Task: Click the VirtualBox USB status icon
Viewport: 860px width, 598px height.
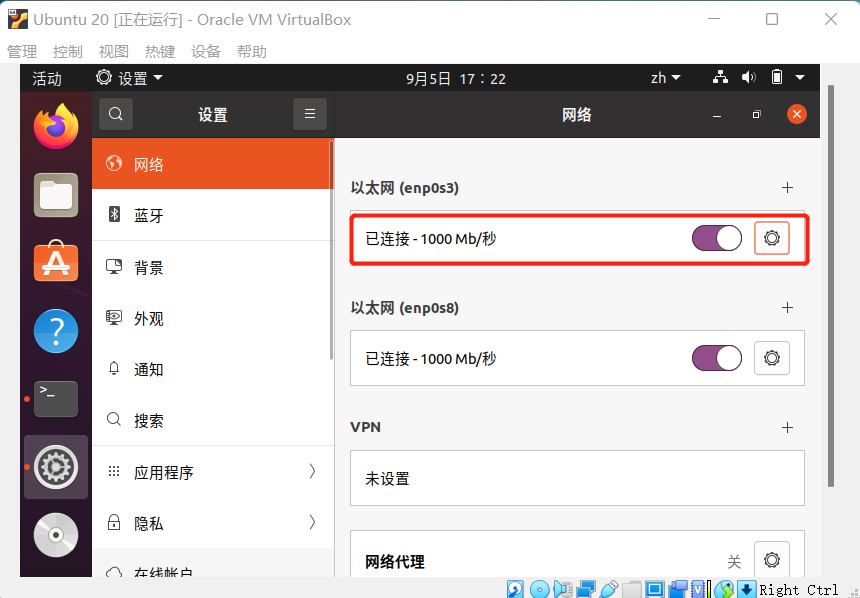Action: coord(609,589)
